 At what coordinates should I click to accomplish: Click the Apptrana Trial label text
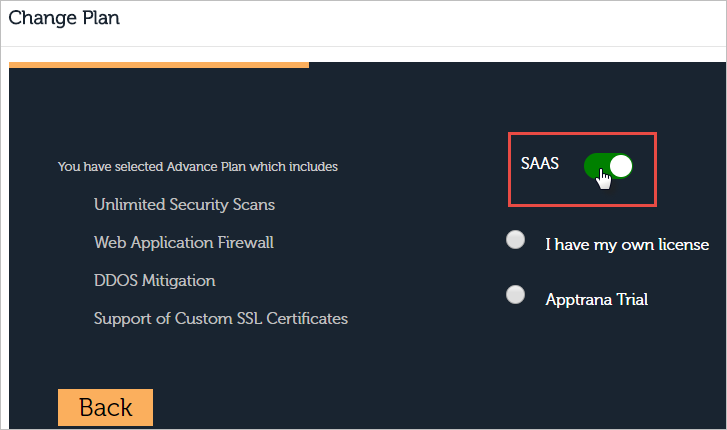point(596,299)
